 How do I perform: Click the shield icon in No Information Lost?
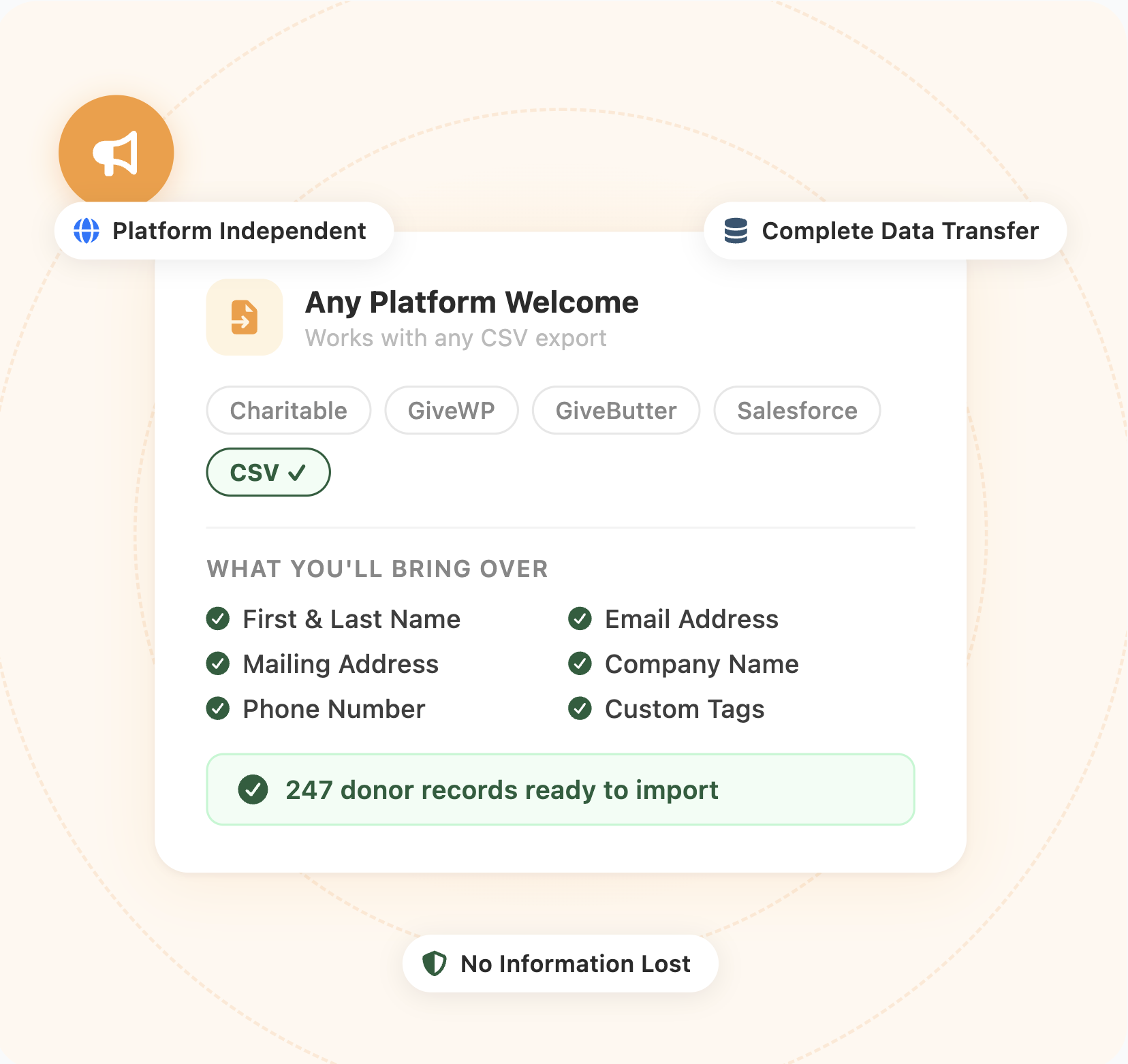pos(436,963)
